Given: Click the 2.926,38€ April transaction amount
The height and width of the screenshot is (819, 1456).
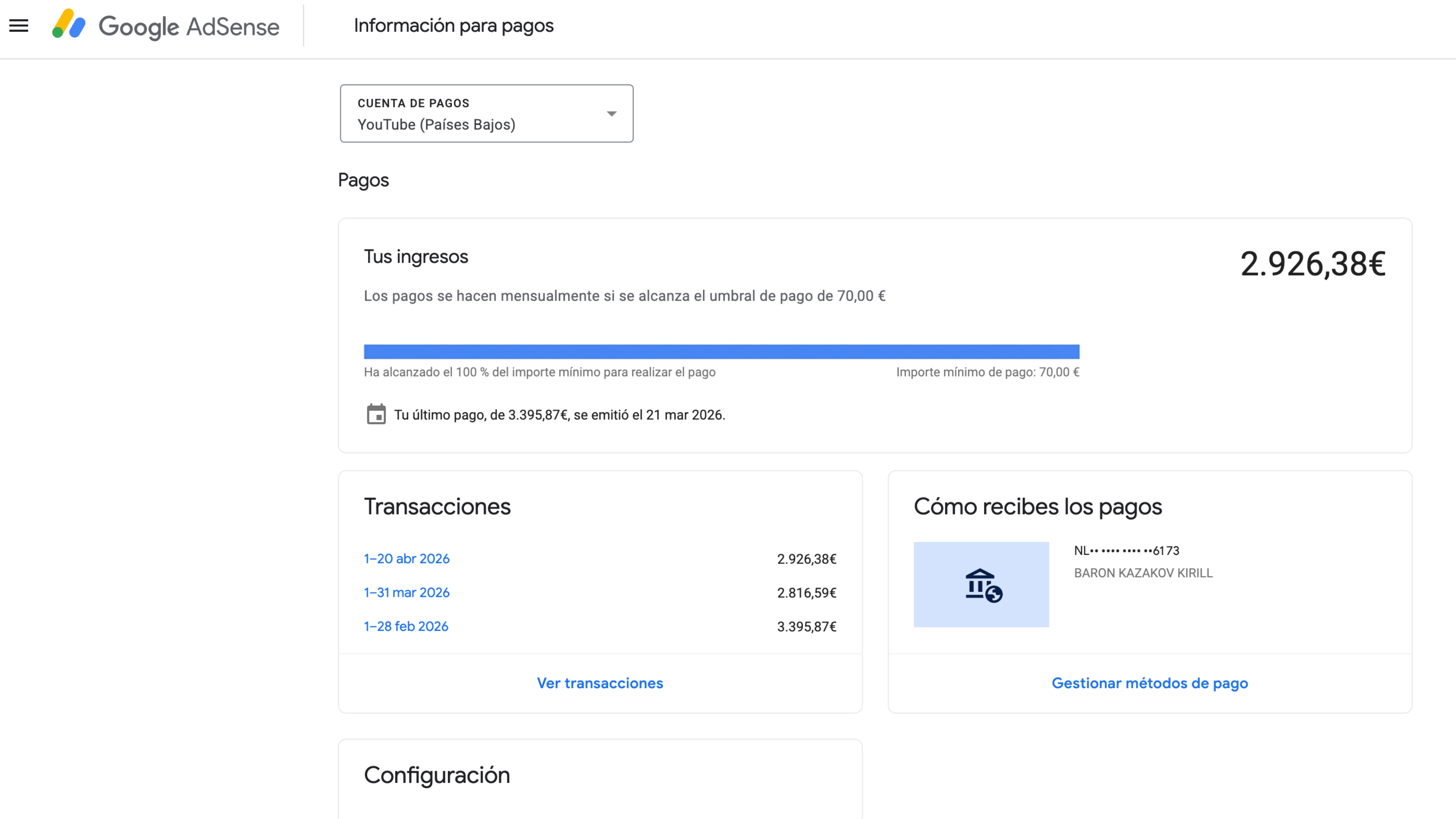Looking at the screenshot, I should pos(807,559).
